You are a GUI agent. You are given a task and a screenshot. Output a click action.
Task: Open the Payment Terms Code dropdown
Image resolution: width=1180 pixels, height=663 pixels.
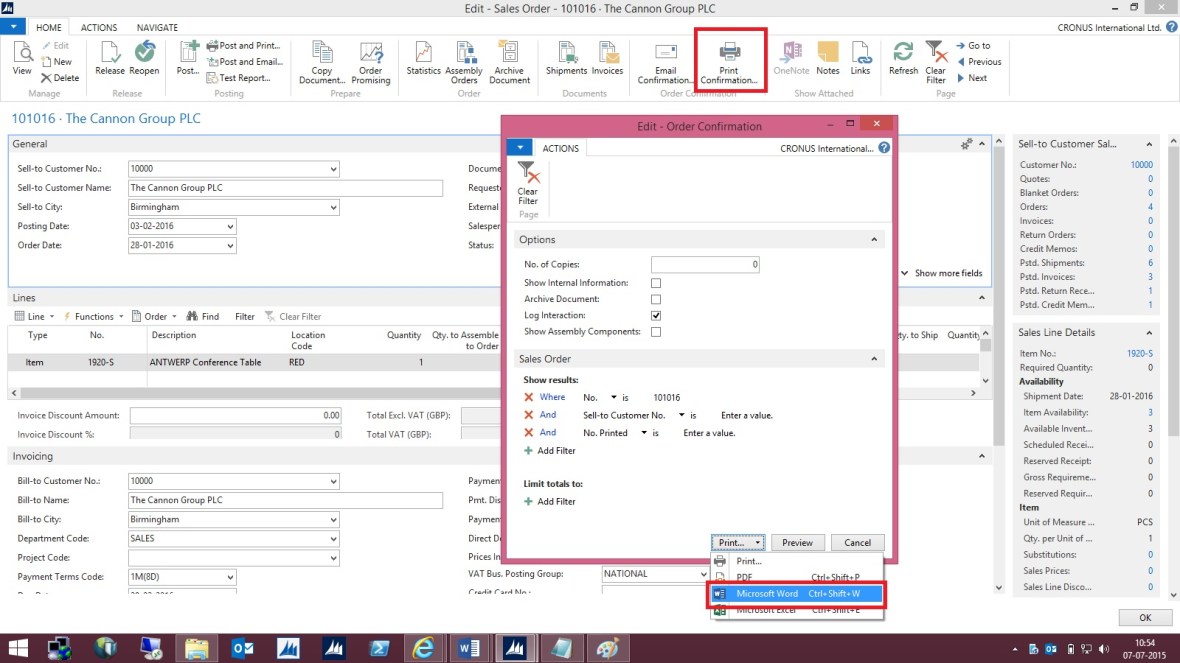tap(230, 577)
